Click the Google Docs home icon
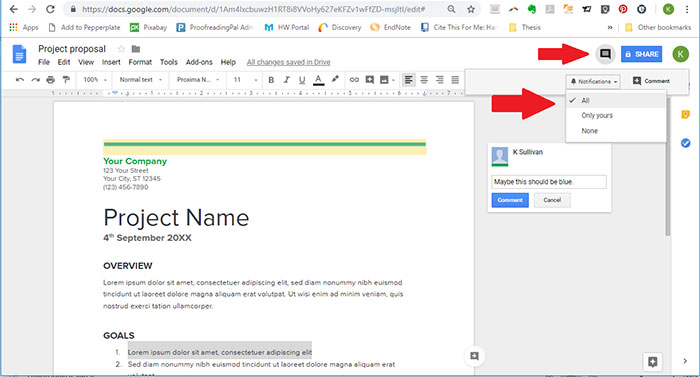This screenshot has height=377, width=700. (x=19, y=54)
